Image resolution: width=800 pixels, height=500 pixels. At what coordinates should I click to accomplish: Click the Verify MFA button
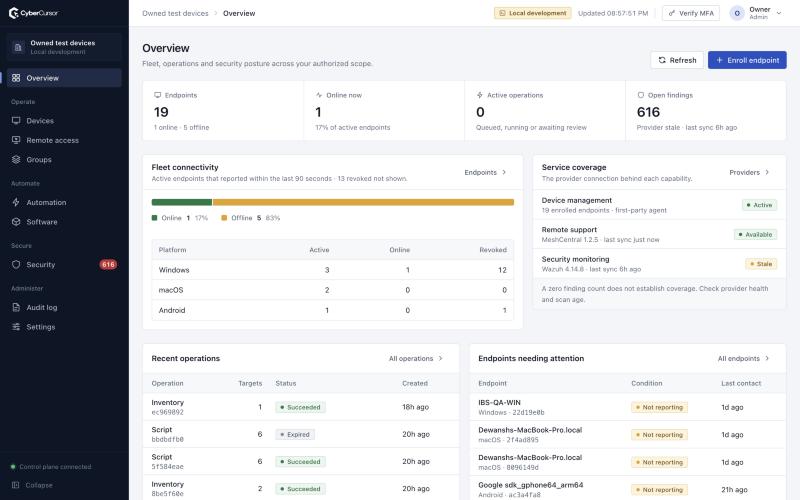[x=691, y=13]
